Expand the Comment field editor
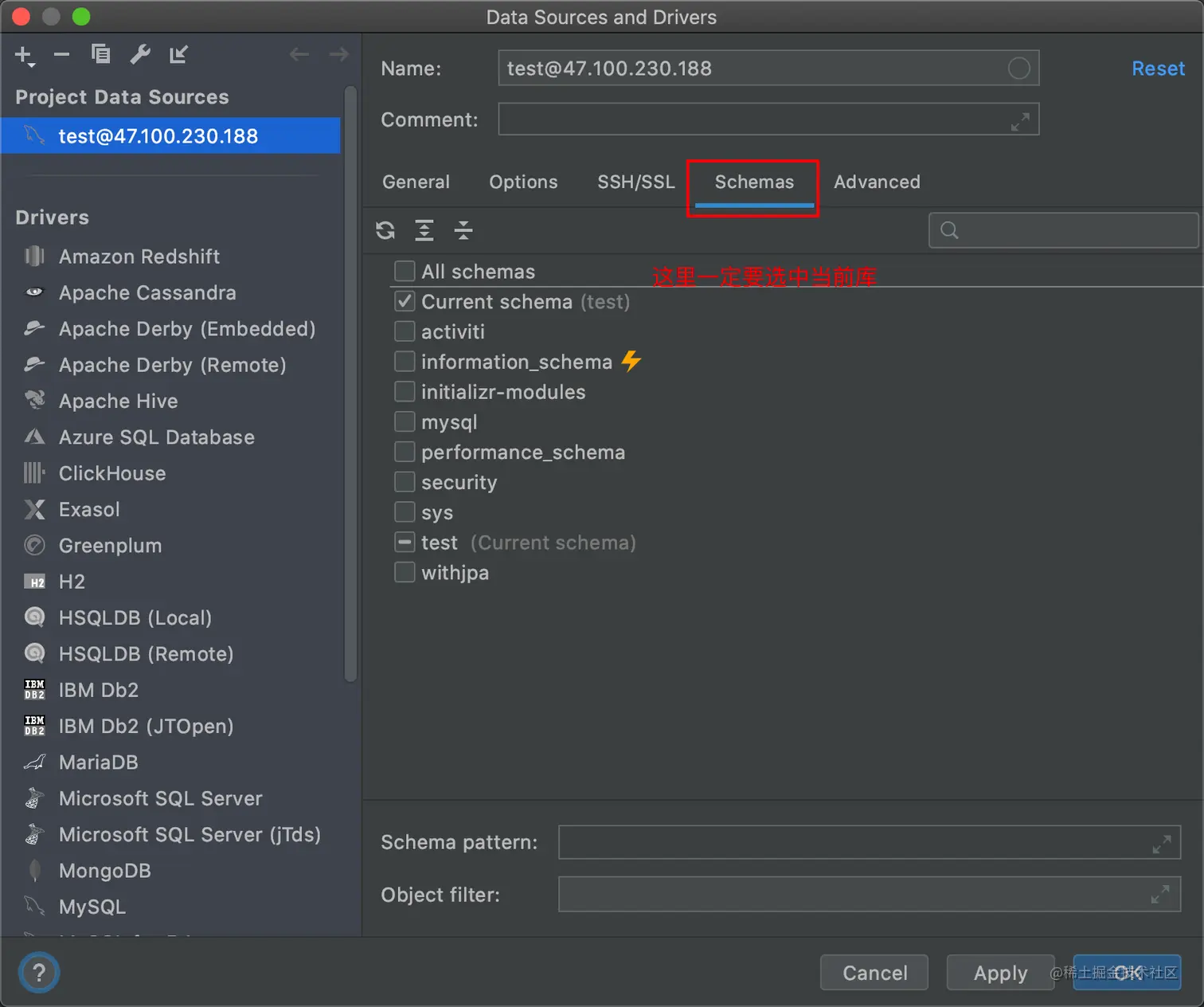Viewport: 1204px width, 1007px height. (x=1020, y=121)
